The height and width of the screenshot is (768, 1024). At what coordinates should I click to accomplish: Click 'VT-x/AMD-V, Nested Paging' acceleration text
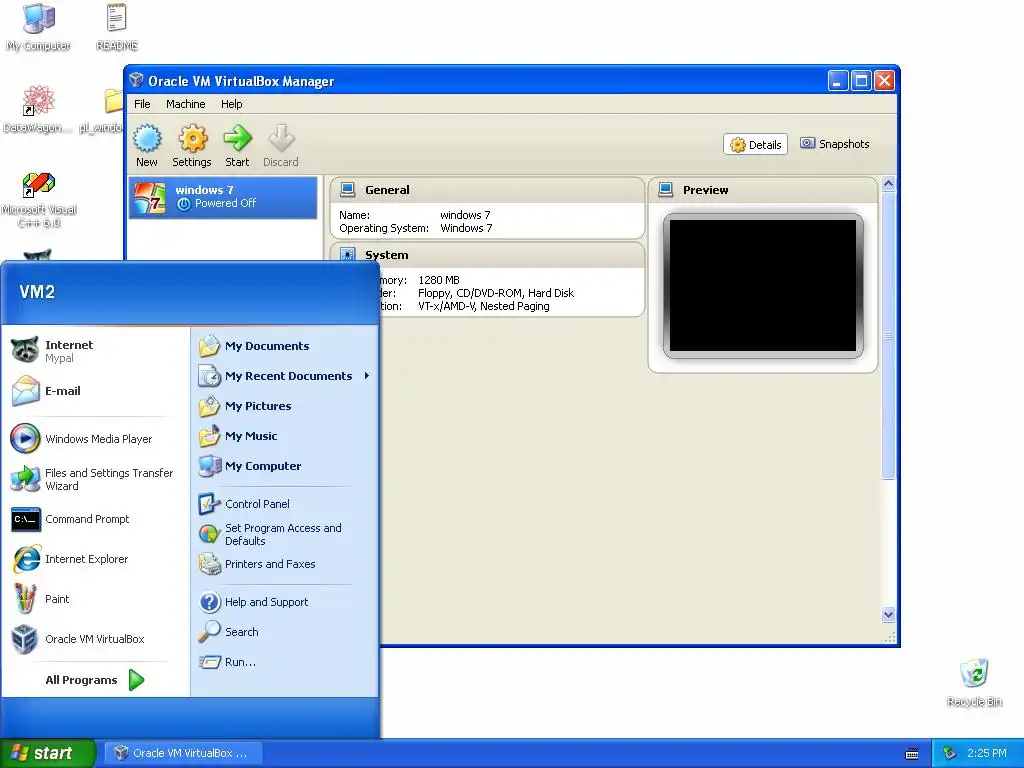[x=483, y=306]
